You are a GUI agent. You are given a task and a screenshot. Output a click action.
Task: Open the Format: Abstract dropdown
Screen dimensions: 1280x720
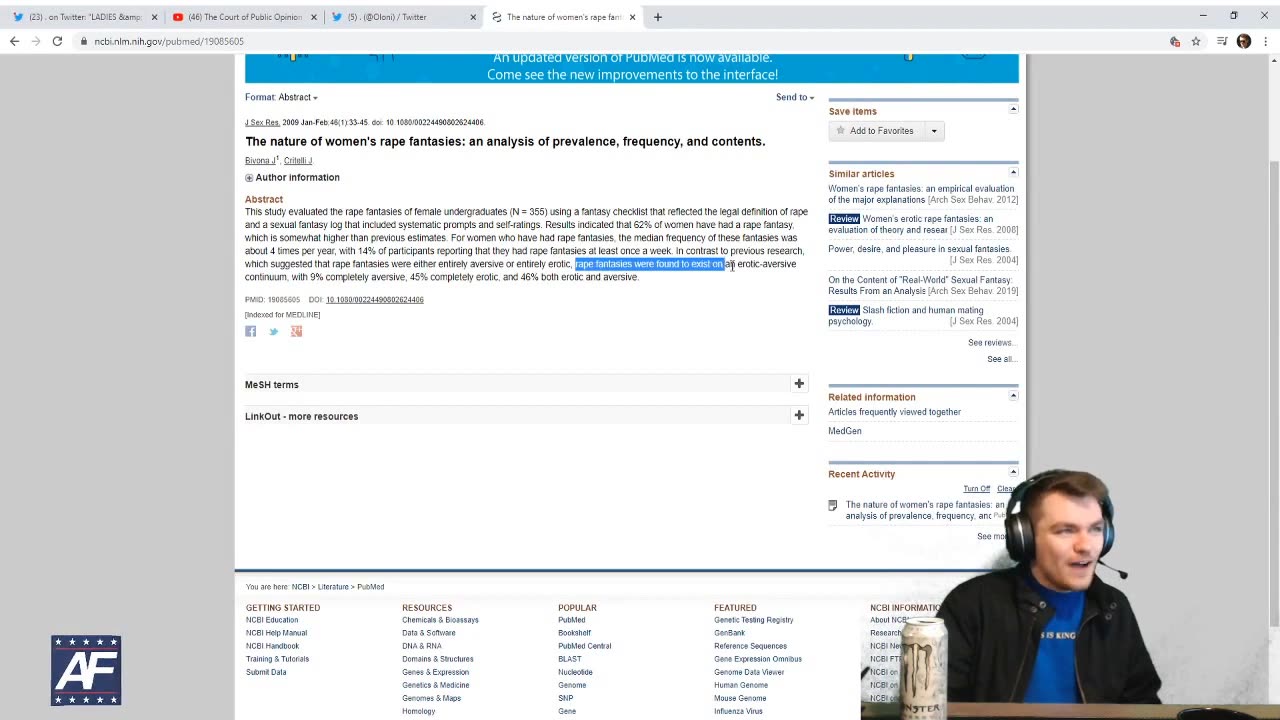pos(281,97)
